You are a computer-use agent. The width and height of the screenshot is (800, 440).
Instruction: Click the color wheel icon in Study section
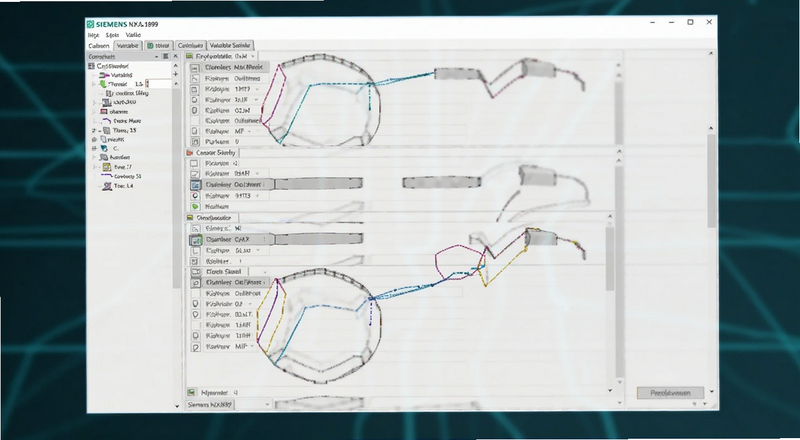pos(194,195)
